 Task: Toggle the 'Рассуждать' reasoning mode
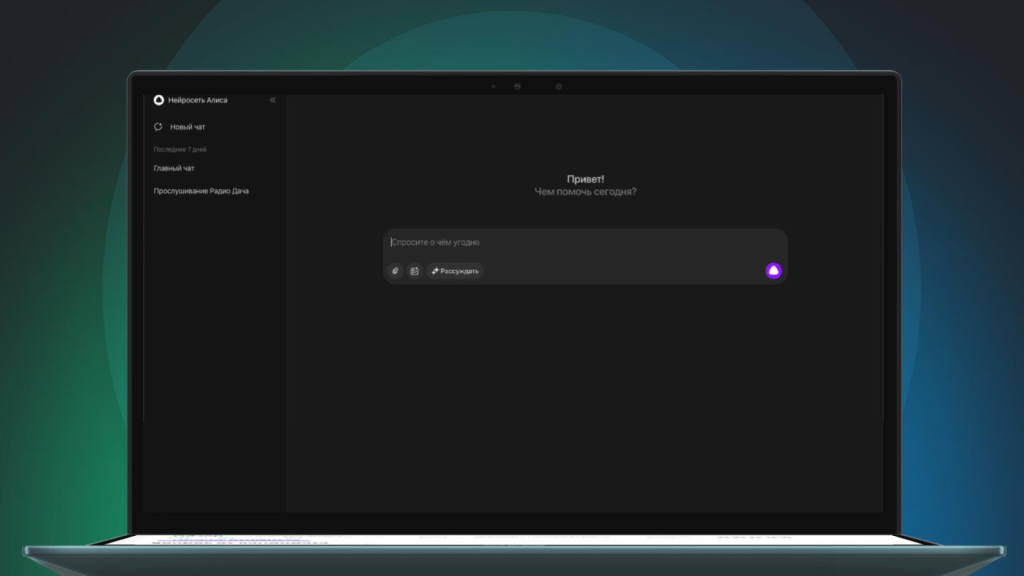click(x=455, y=271)
